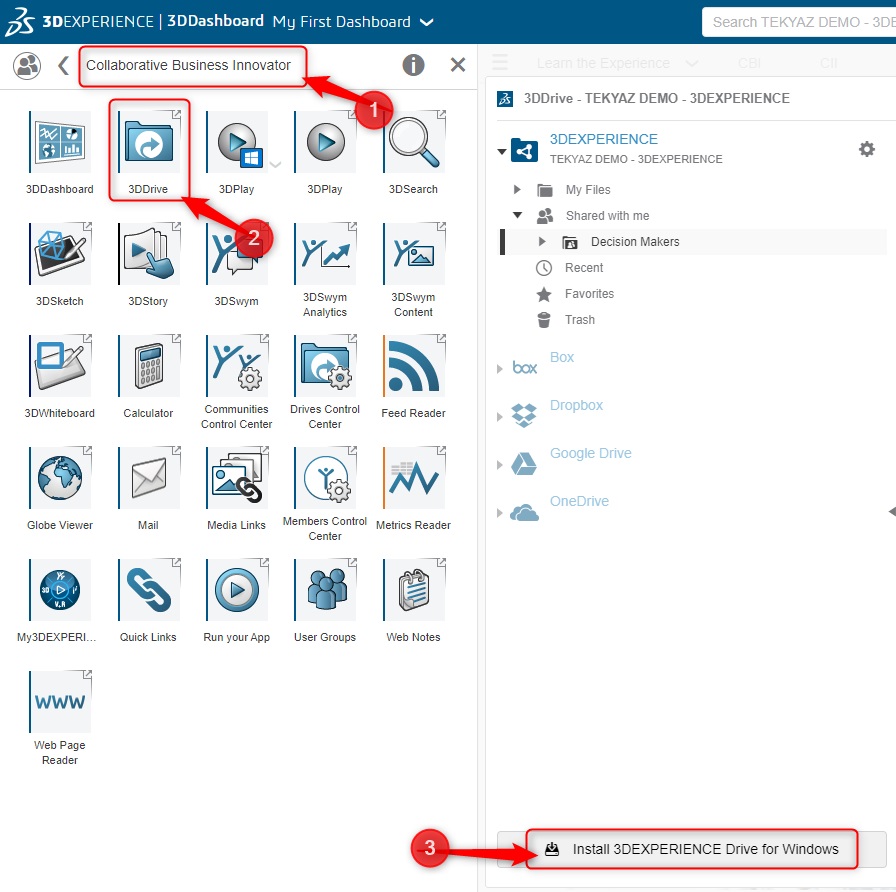Expand the 3DPlay options chevron

(x=275, y=165)
